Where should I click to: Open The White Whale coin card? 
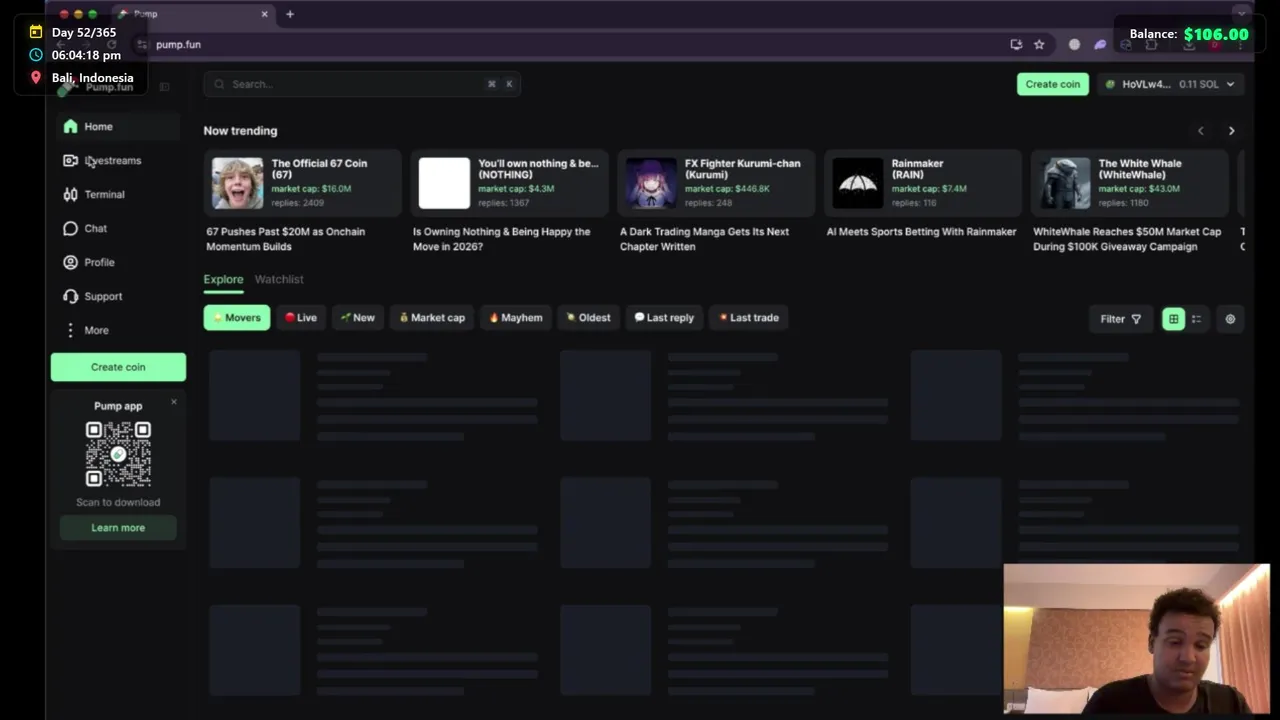click(1129, 183)
